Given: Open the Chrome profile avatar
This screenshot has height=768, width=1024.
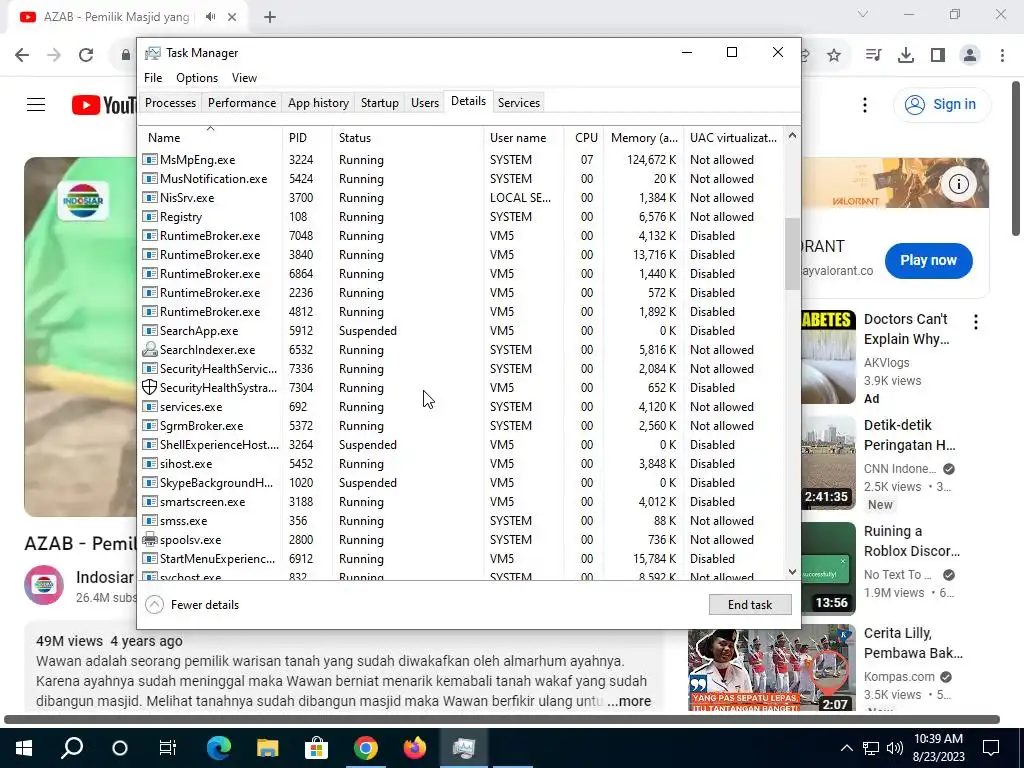Looking at the screenshot, I should click(970, 56).
